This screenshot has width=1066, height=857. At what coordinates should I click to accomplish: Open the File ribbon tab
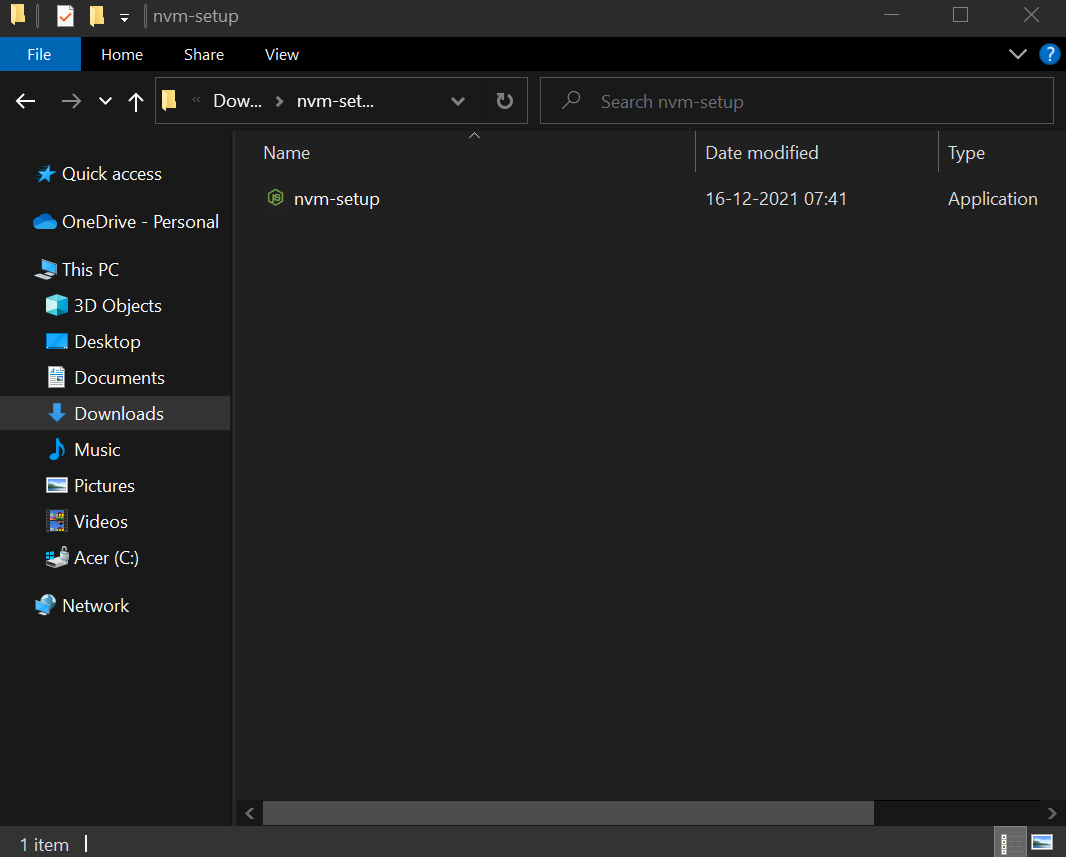39,54
